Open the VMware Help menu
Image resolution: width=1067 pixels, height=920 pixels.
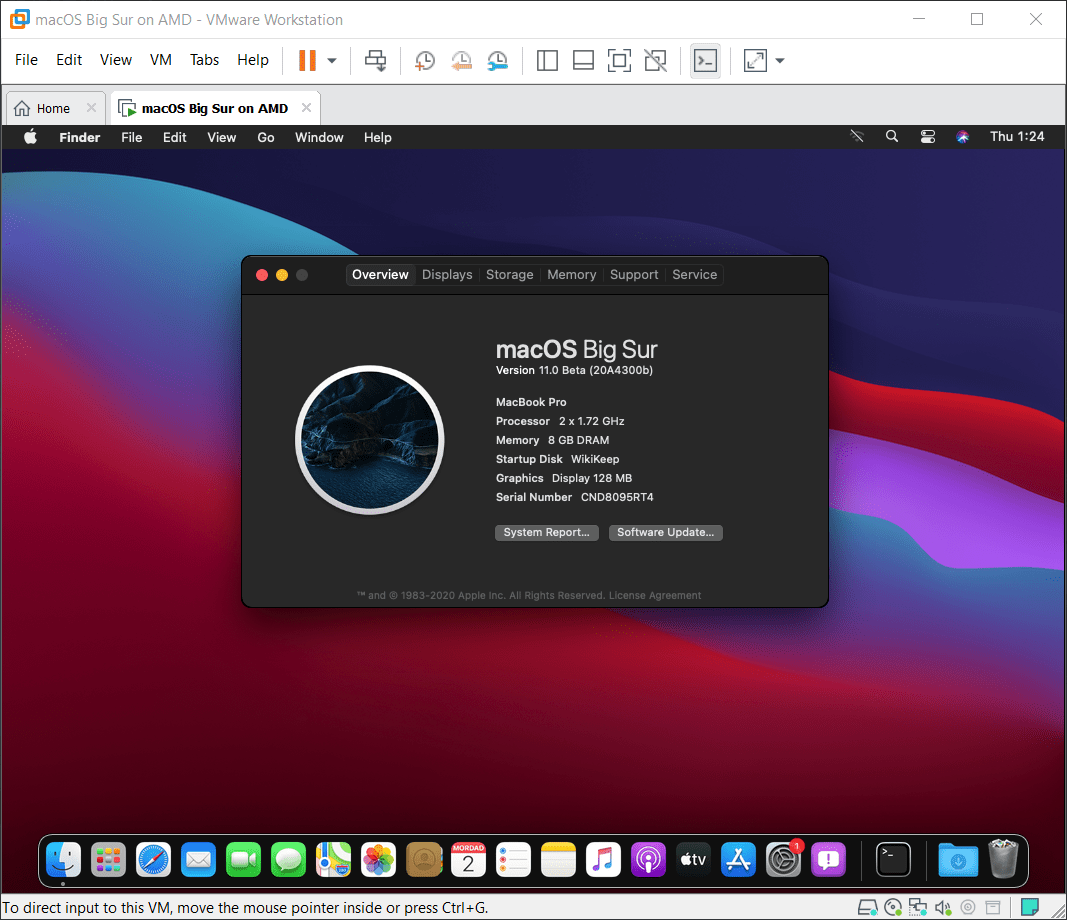click(x=252, y=60)
